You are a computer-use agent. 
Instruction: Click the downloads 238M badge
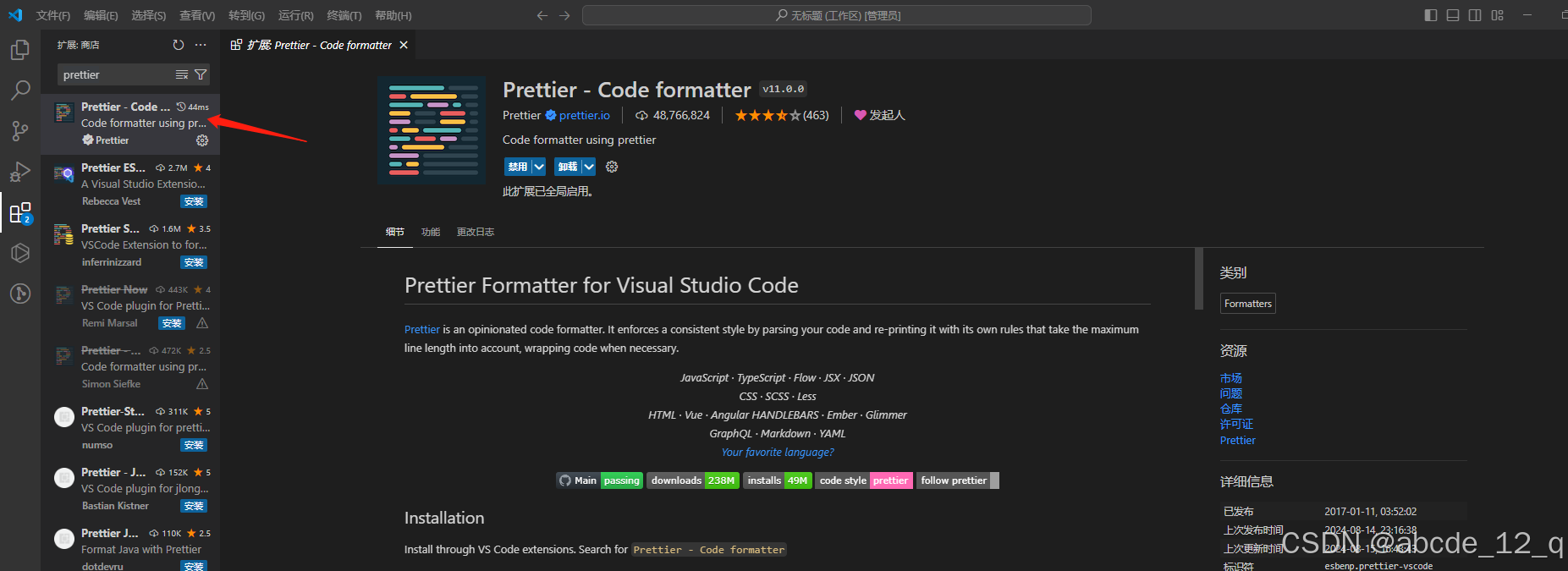click(x=693, y=480)
